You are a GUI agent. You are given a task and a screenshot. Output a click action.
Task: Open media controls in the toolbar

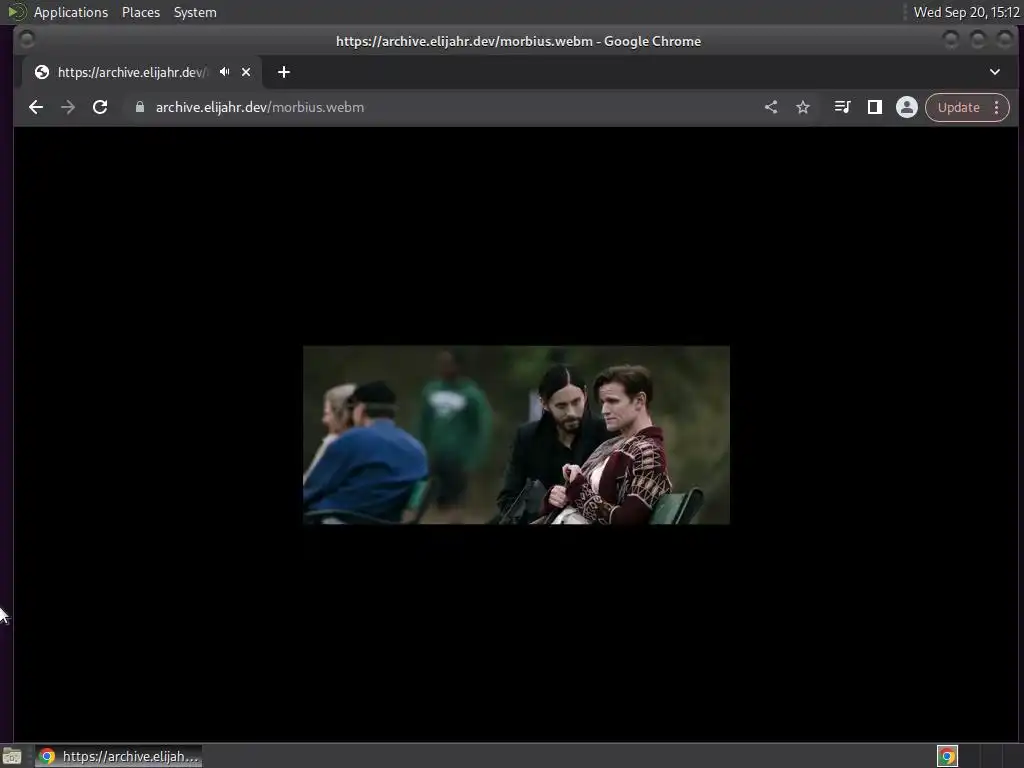(842, 107)
